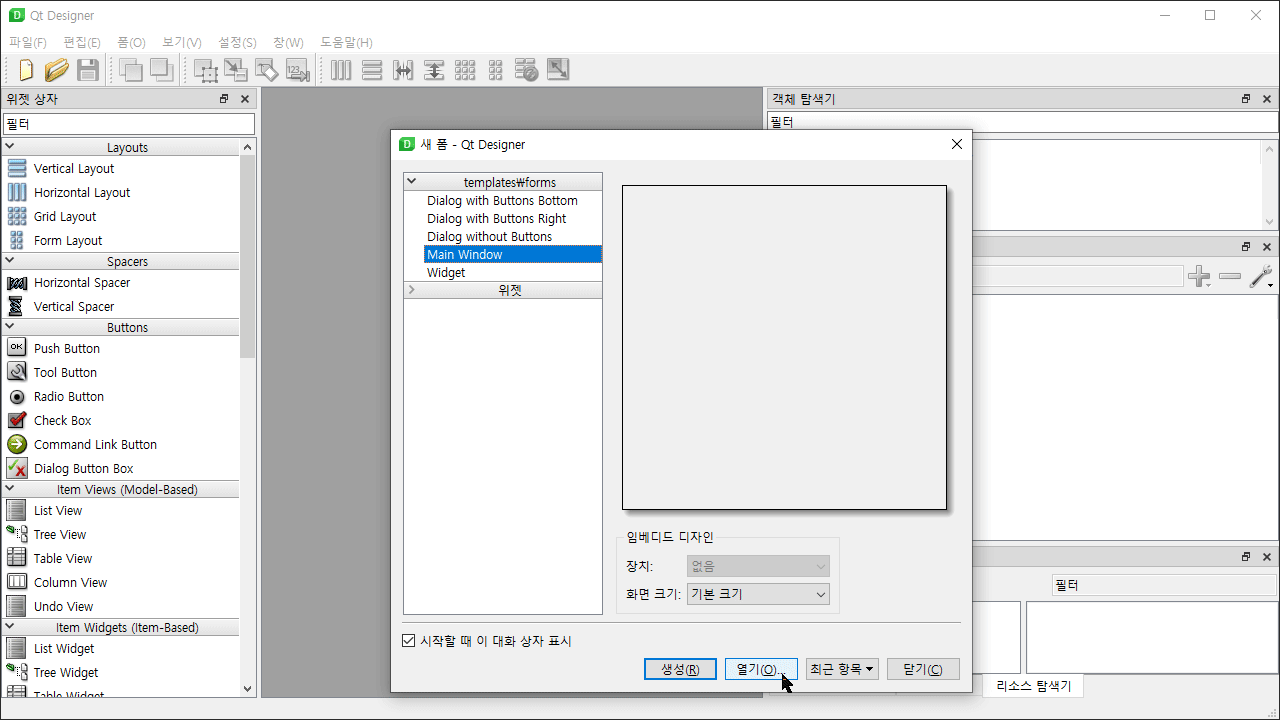The height and width of the screenshot is (720, 1280).
Task: Click the New form toolbar icon
Action: pos(26,70)
